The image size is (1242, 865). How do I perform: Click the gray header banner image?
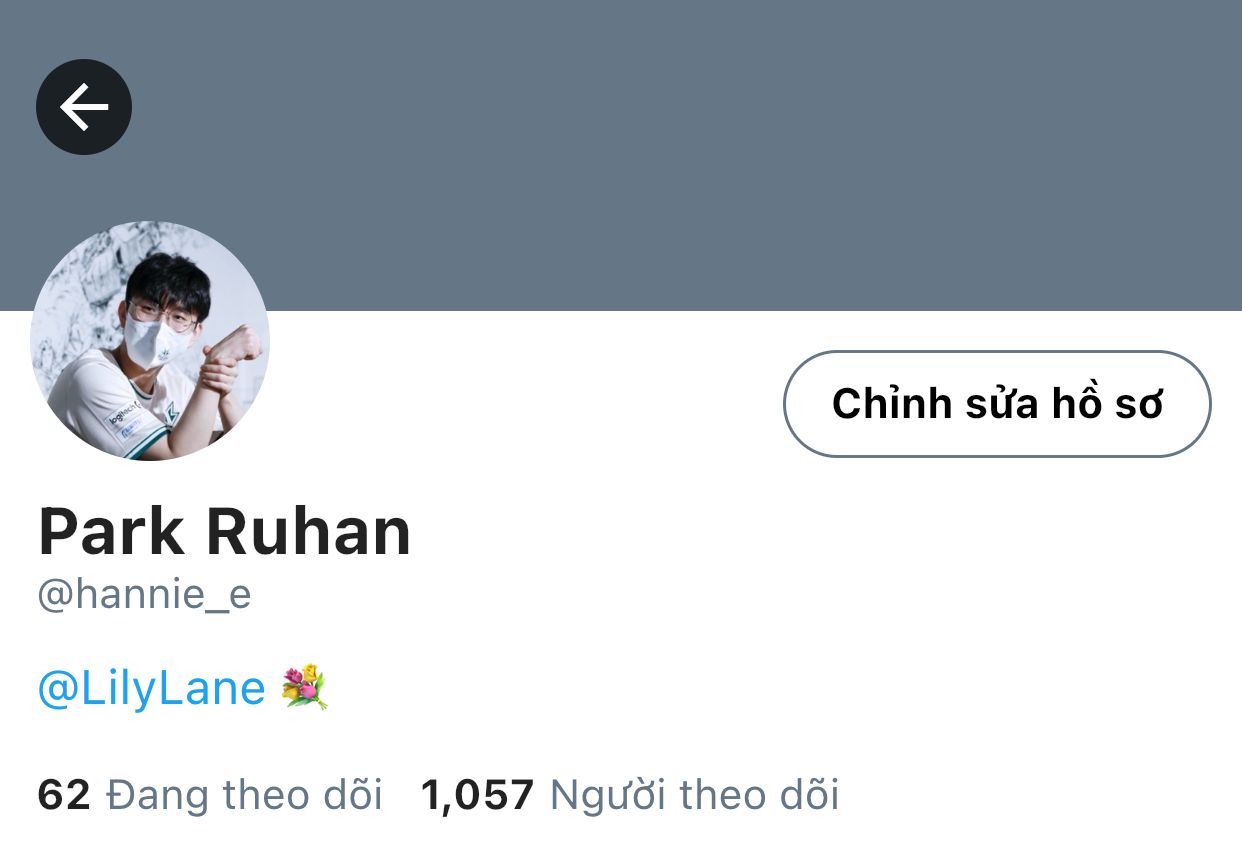[621, 155]
